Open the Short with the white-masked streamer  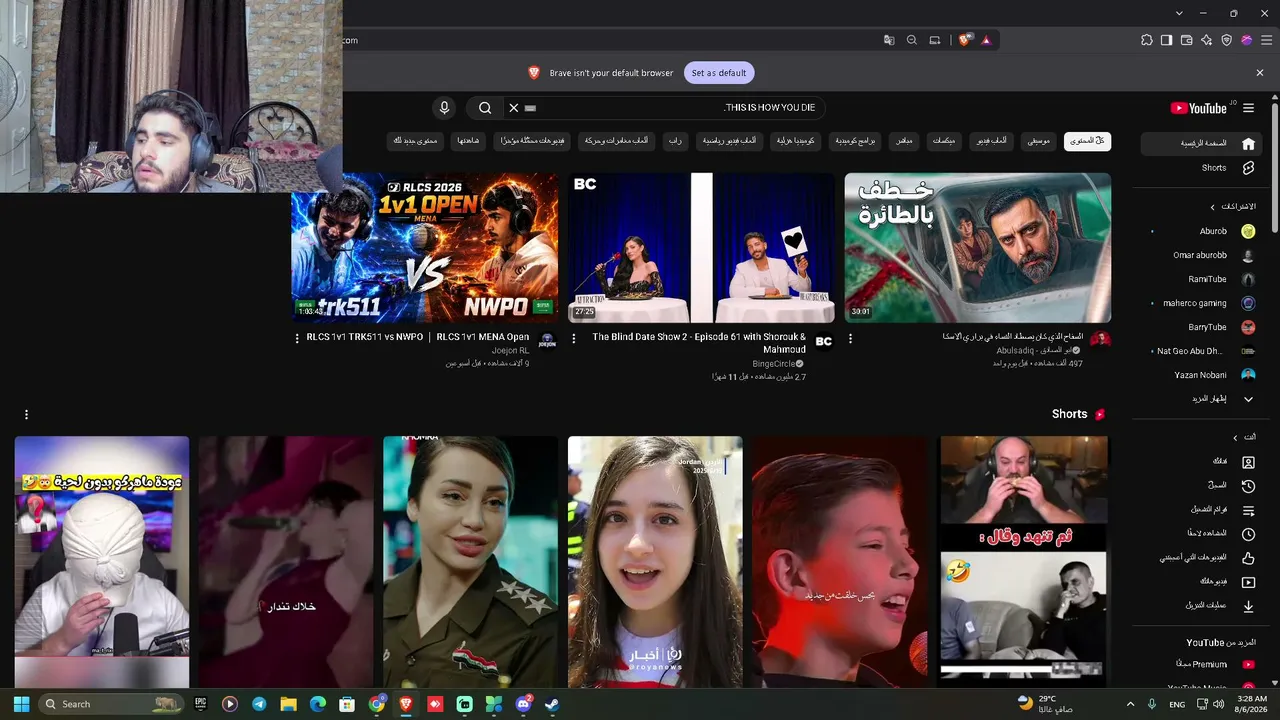(x=102, y=562)
